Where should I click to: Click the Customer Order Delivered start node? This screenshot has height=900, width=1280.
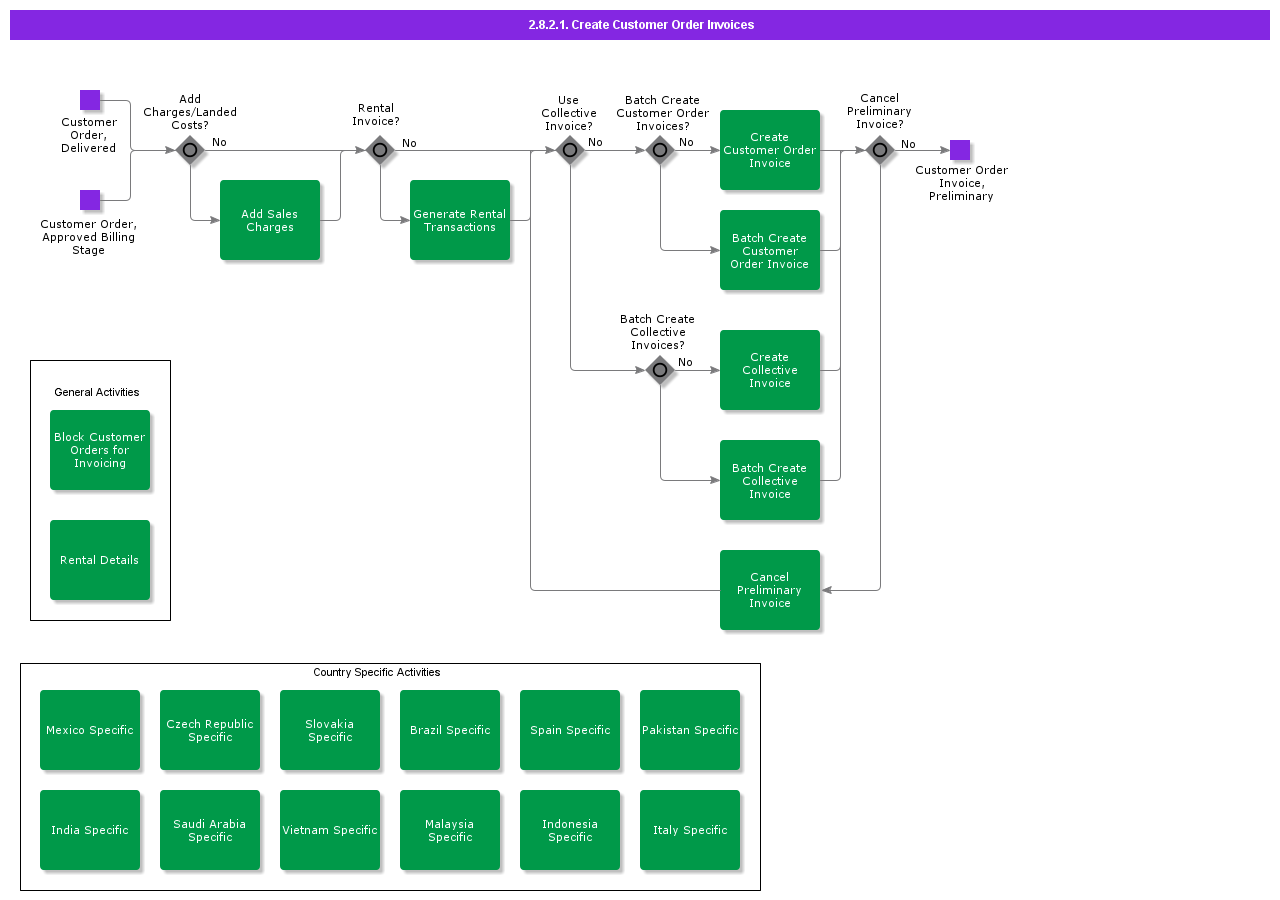[89, 99]
